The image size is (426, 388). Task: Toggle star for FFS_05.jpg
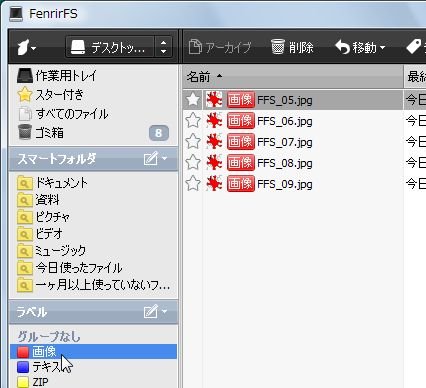pyautogui.click(x=193, y=100)
